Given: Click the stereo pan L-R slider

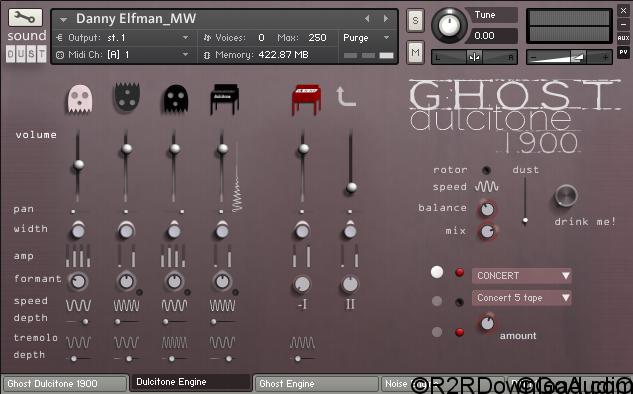Looking at the screenshot, I should pos(474,57).
